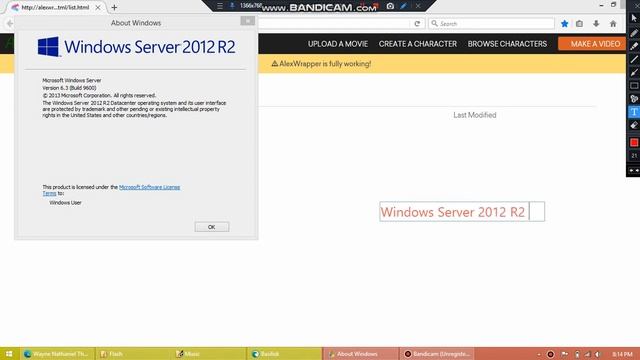Click the Version 6.3 (Build 9600) text
Image resolution: width=640 pixels, height=360 pixels.
coord(69,88)
